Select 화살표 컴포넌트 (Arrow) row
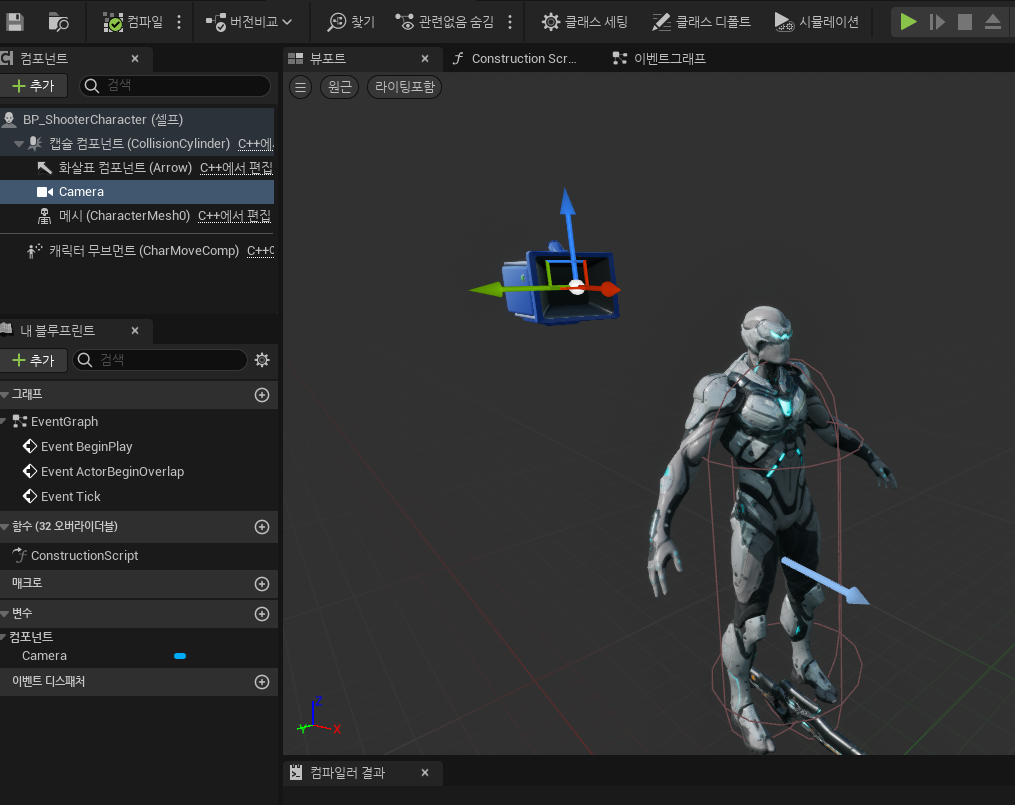Screen dimensions: 1015x805 [137, 168]
